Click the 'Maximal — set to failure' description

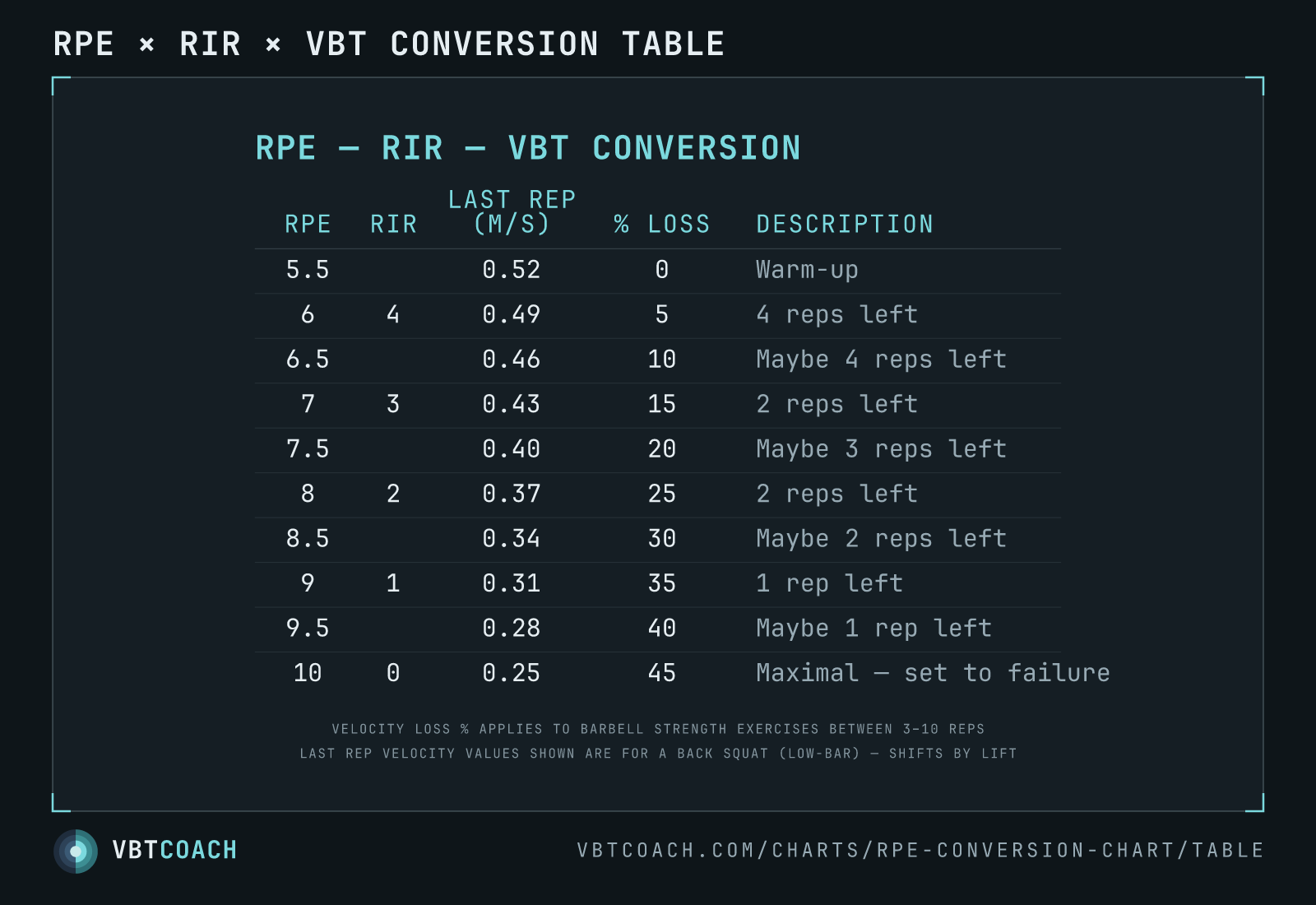pos(933,673)
